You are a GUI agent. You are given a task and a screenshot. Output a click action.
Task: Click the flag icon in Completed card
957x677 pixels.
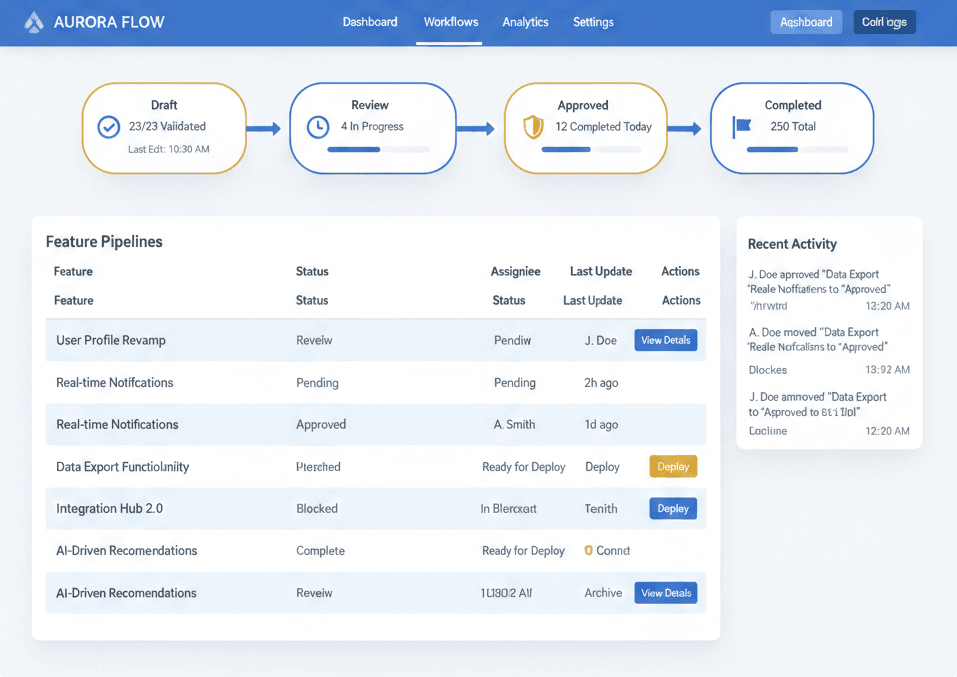(742, 127)
